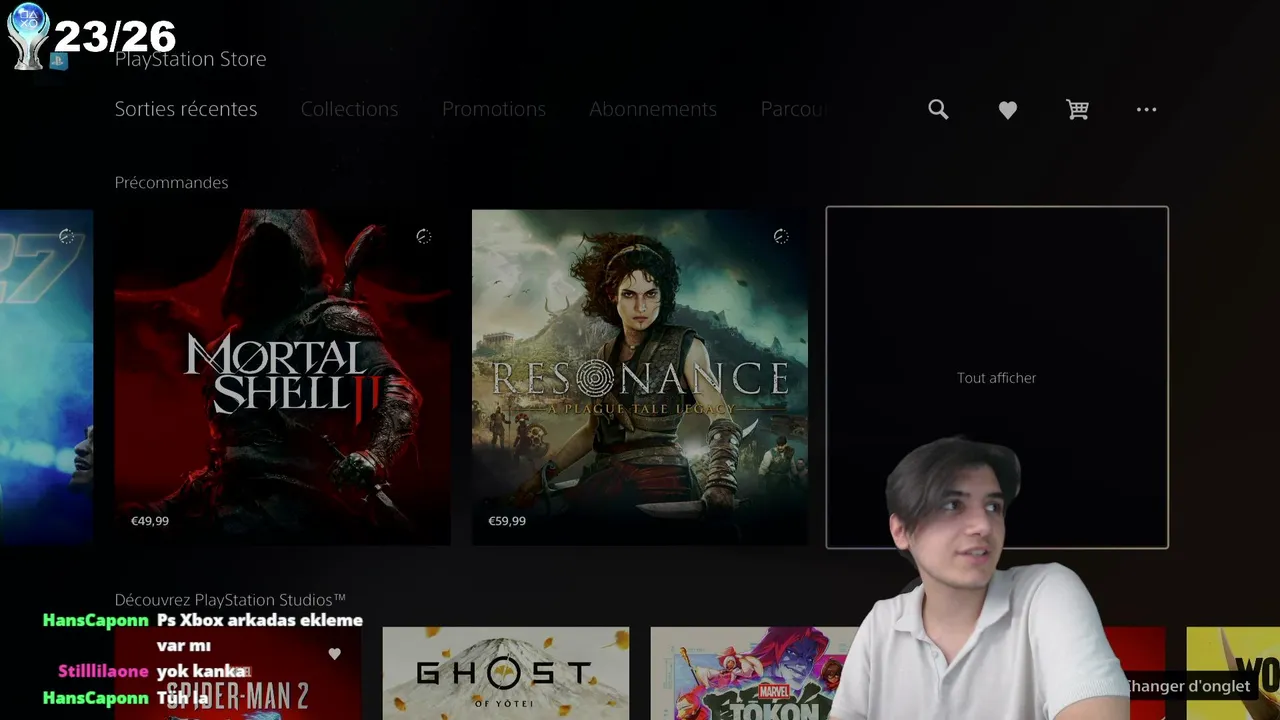Open Resonance: A Plague Tale Legacy cover

point(640,377)
